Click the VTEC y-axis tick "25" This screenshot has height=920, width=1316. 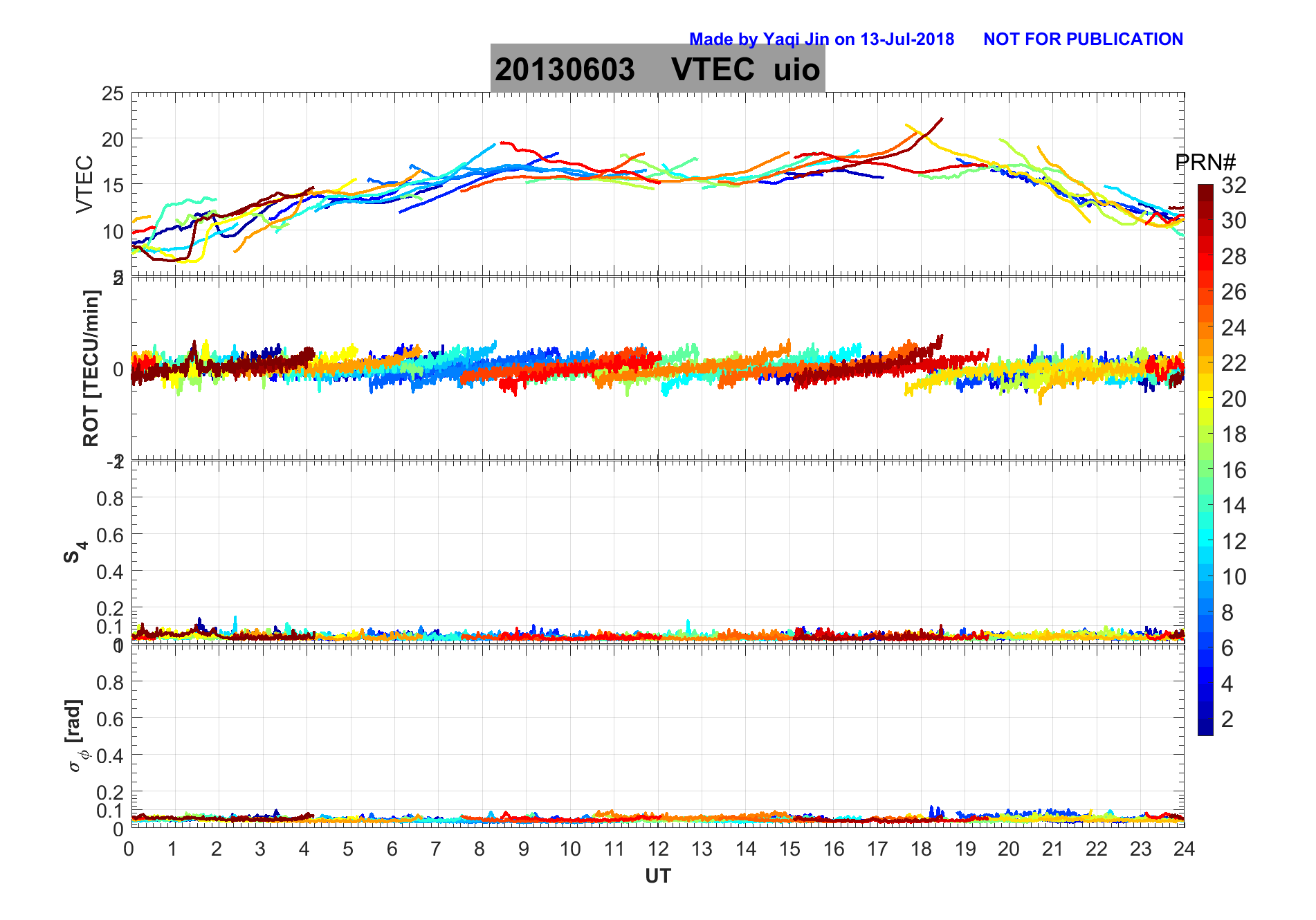pos(113,94)
